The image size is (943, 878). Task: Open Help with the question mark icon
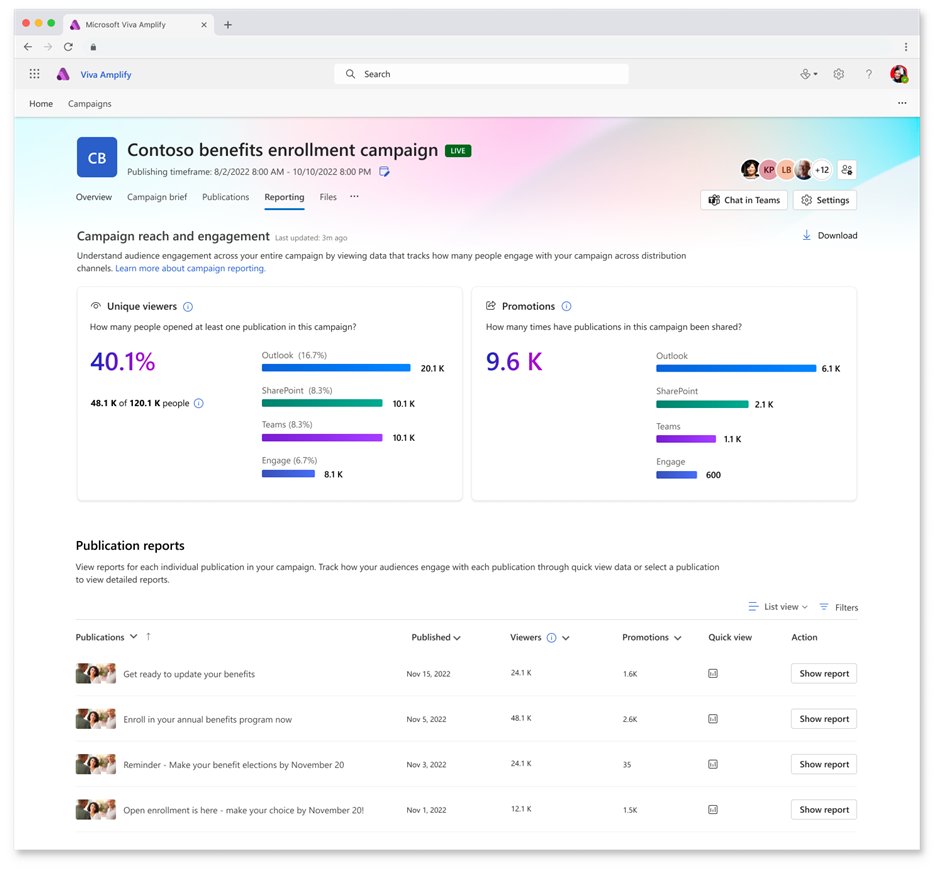coord(868,73)
